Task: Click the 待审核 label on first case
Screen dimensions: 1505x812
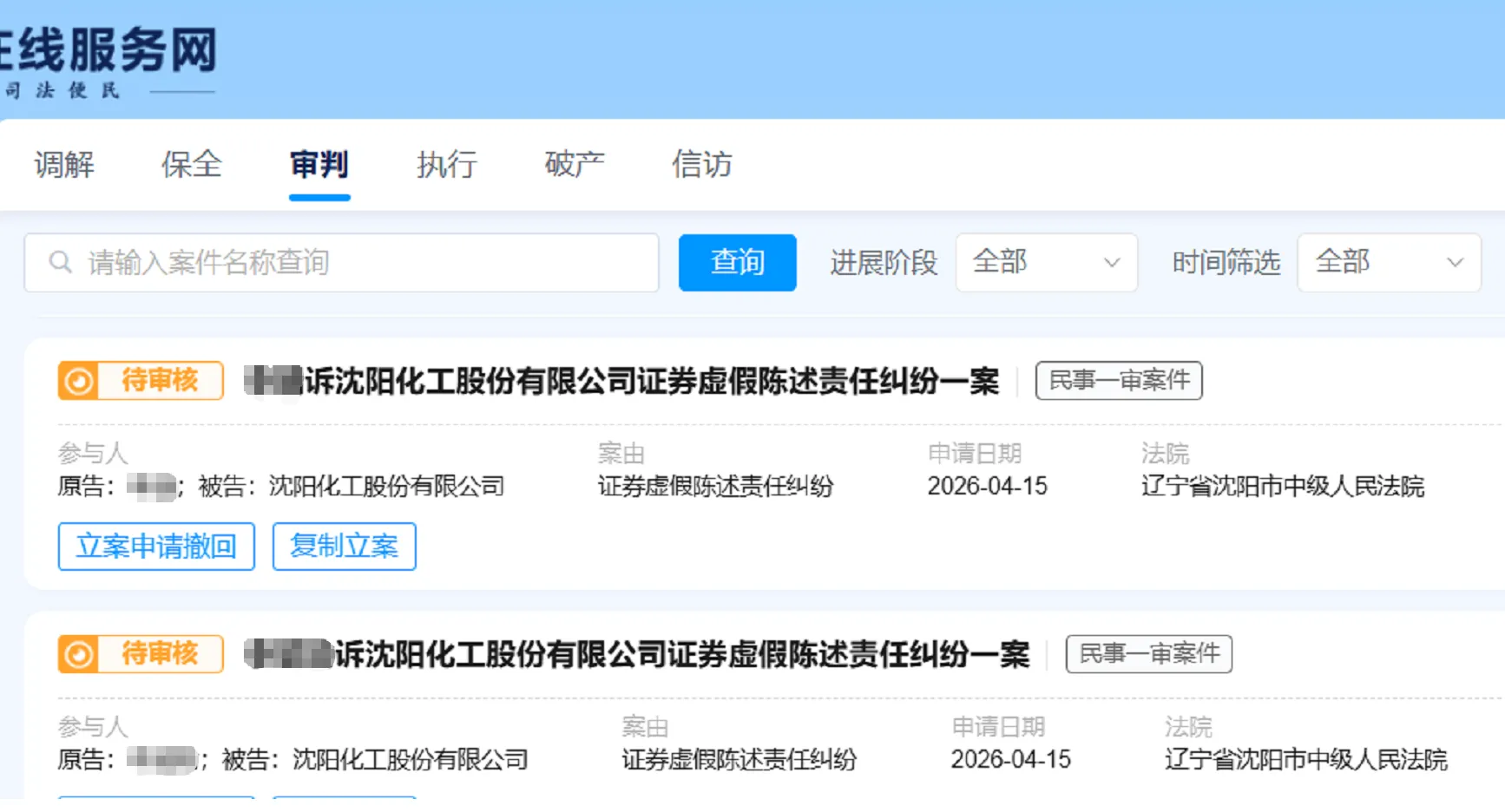Action: coord(160,381)
